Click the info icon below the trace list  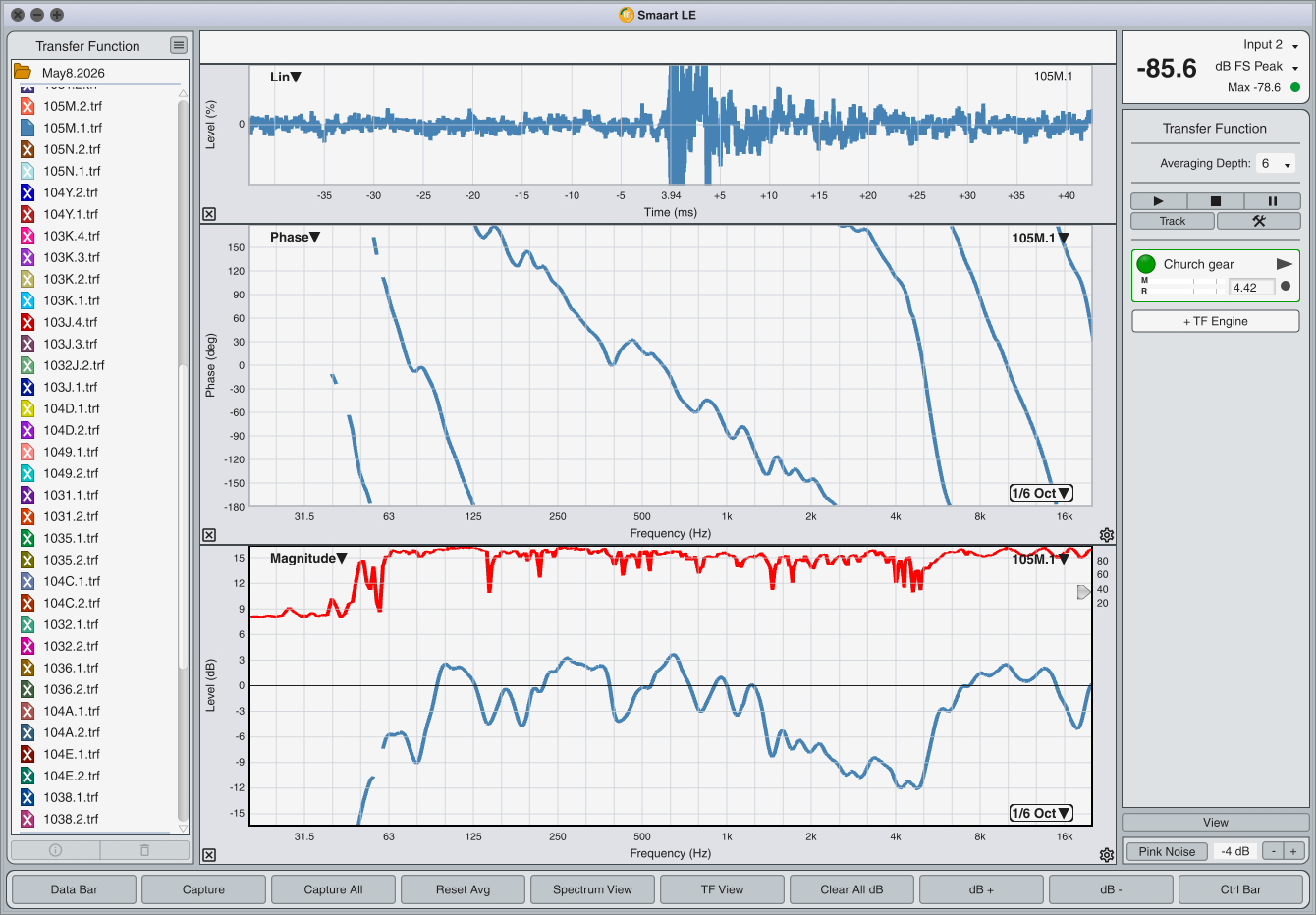55,850
